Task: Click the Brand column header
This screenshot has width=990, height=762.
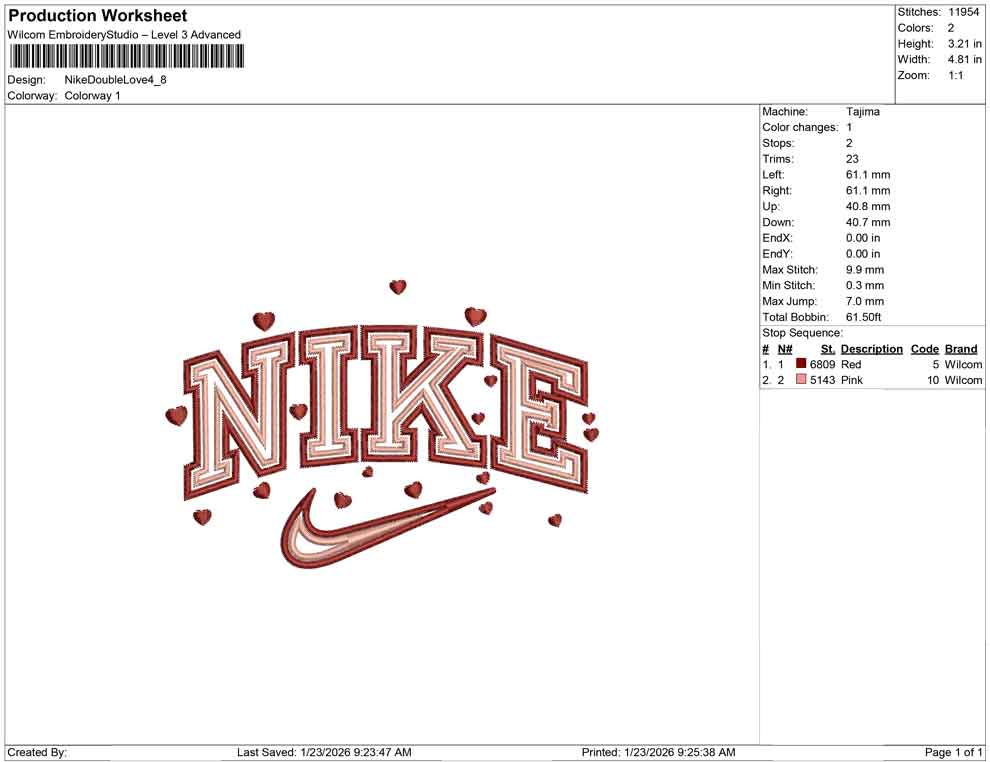Action: [x=961, y=348]
